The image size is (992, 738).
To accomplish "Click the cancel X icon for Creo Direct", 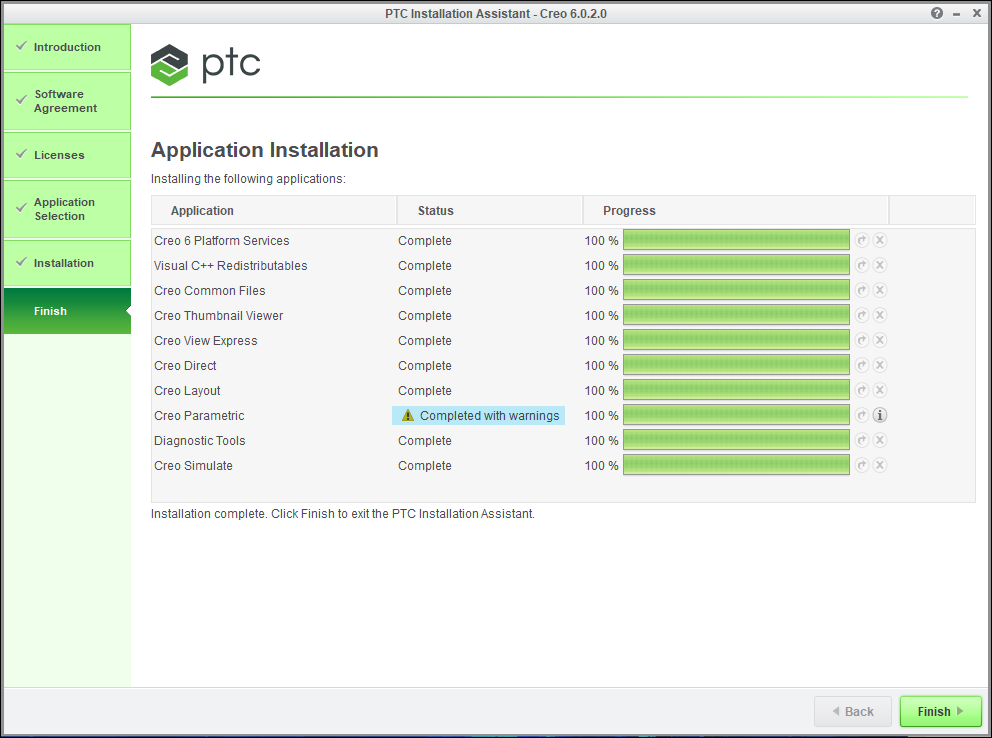I will tap(880, 365).
